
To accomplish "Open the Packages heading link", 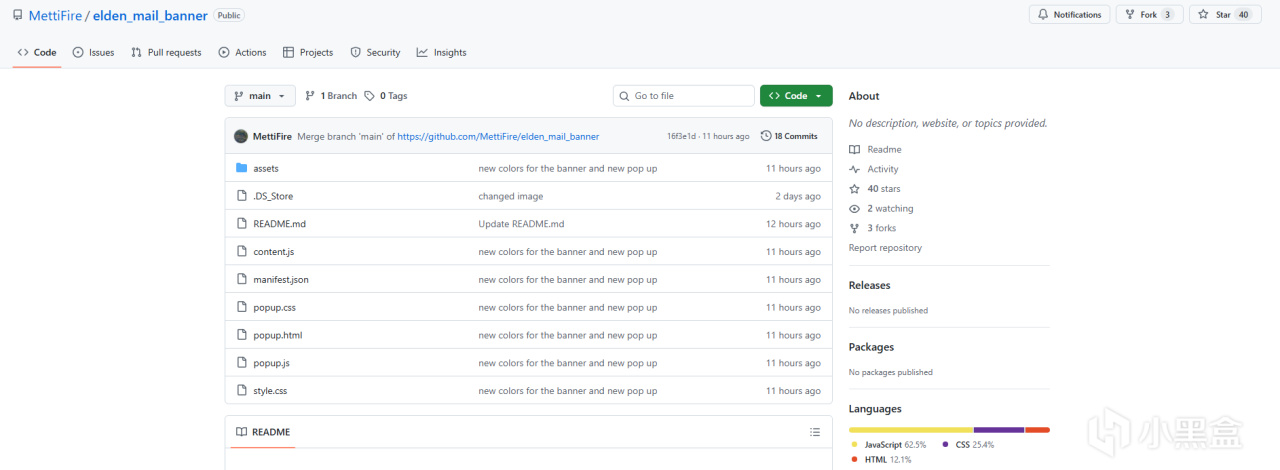I will point(871,347).
